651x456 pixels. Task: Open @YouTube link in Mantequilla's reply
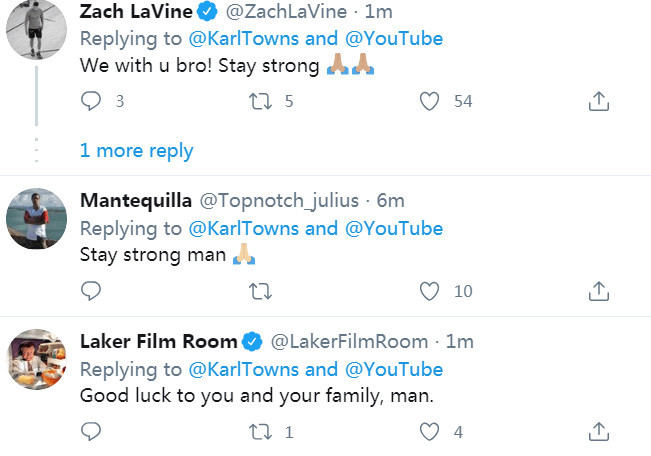pyautogui.click(x=394, y=228)
